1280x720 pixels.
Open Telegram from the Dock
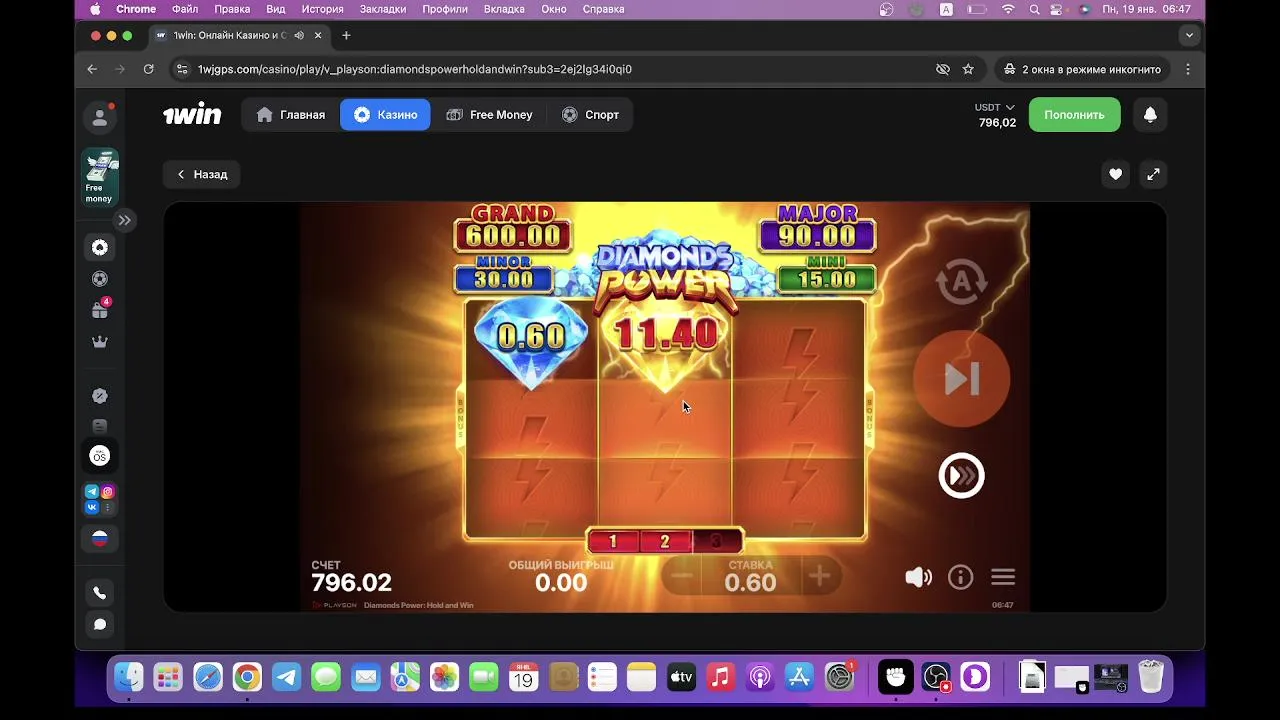tap(286, 678)
